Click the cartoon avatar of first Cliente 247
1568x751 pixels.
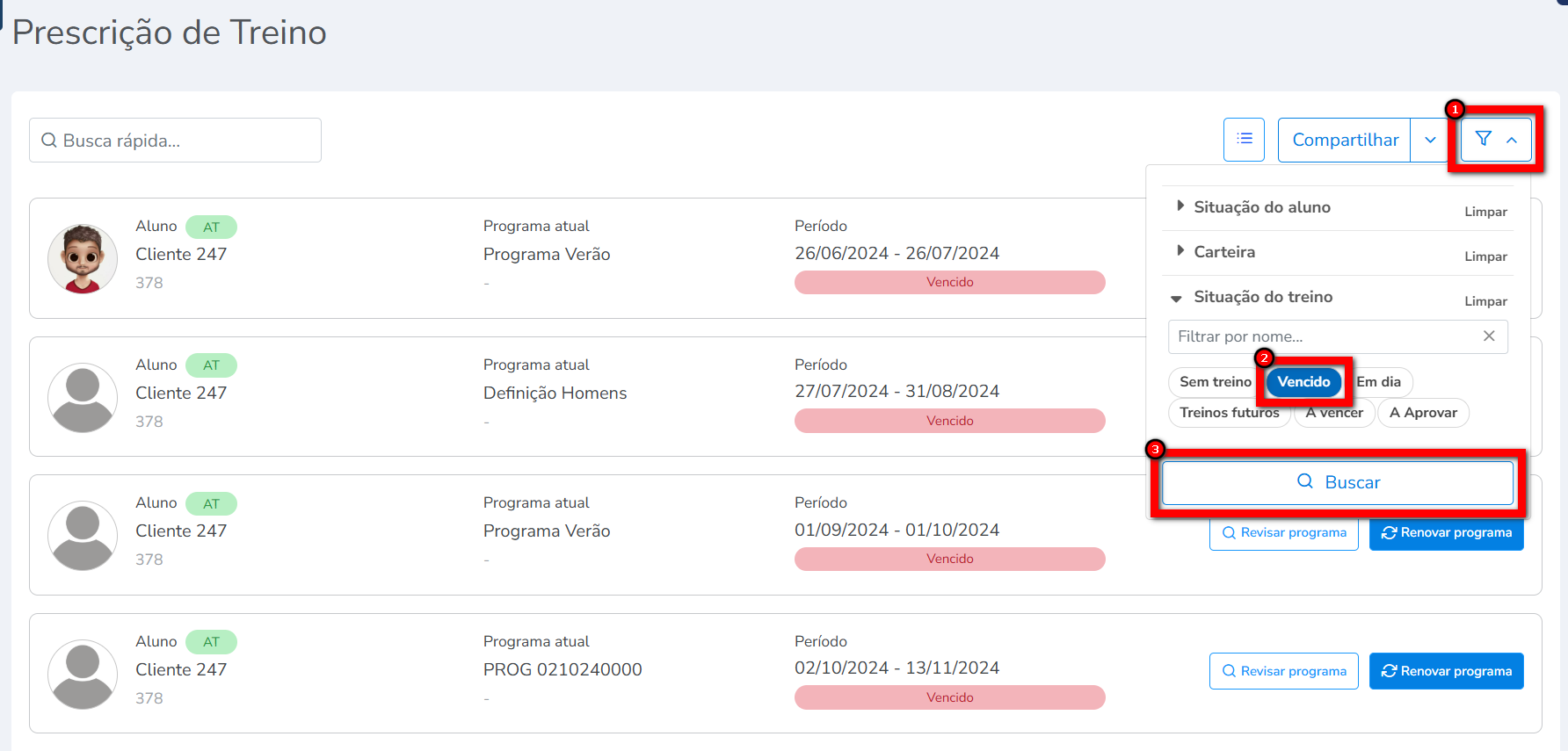point(83,258)
